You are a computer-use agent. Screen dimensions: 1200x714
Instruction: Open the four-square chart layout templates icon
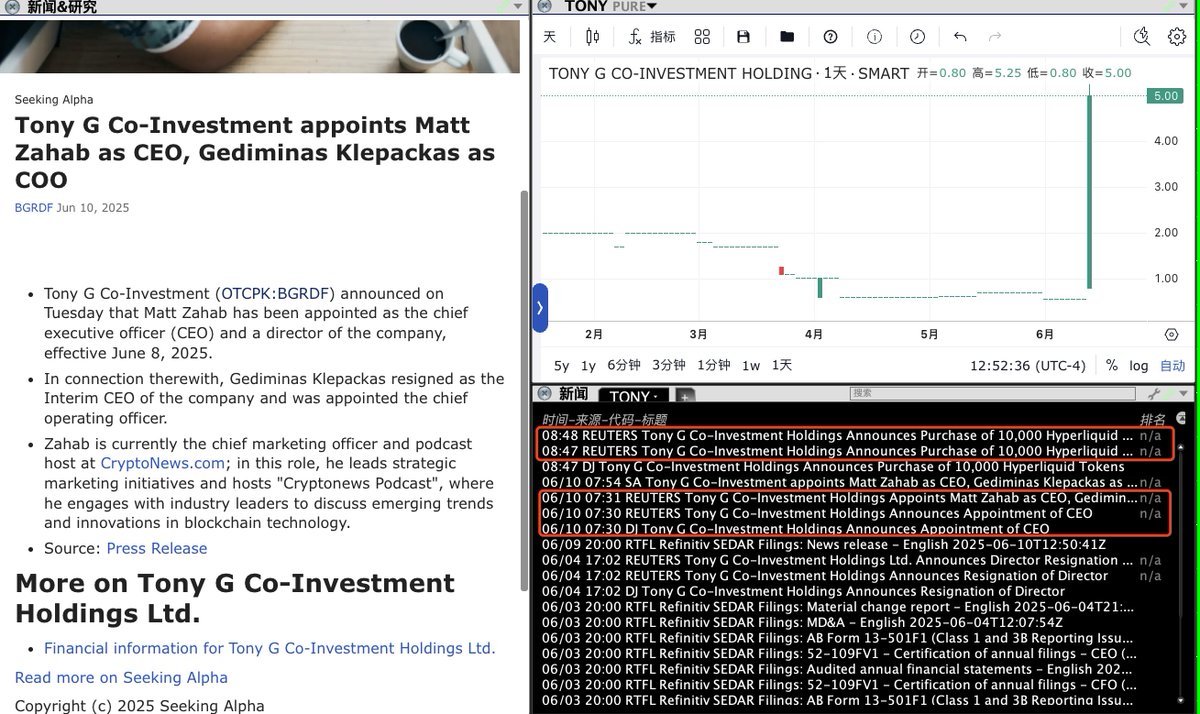702,37
